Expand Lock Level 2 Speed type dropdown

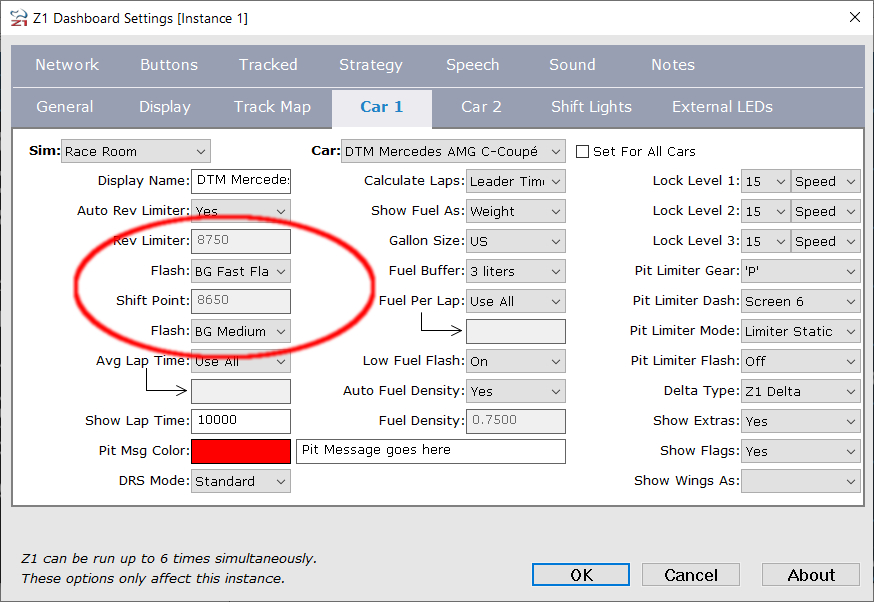pyautogui.click(x=826, y=211)
